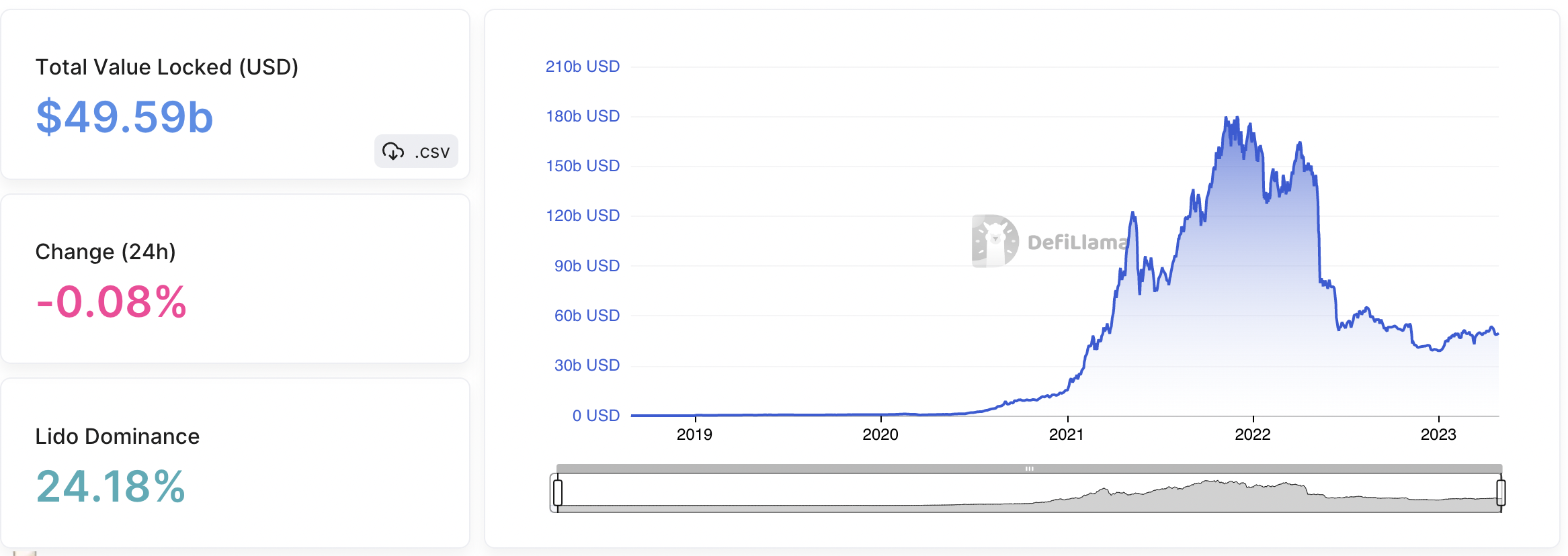Click the grip on the slider's top bar
The height and width of the screenshot is (556, 1568).
pyautogui.click(x=1029, y=469)
